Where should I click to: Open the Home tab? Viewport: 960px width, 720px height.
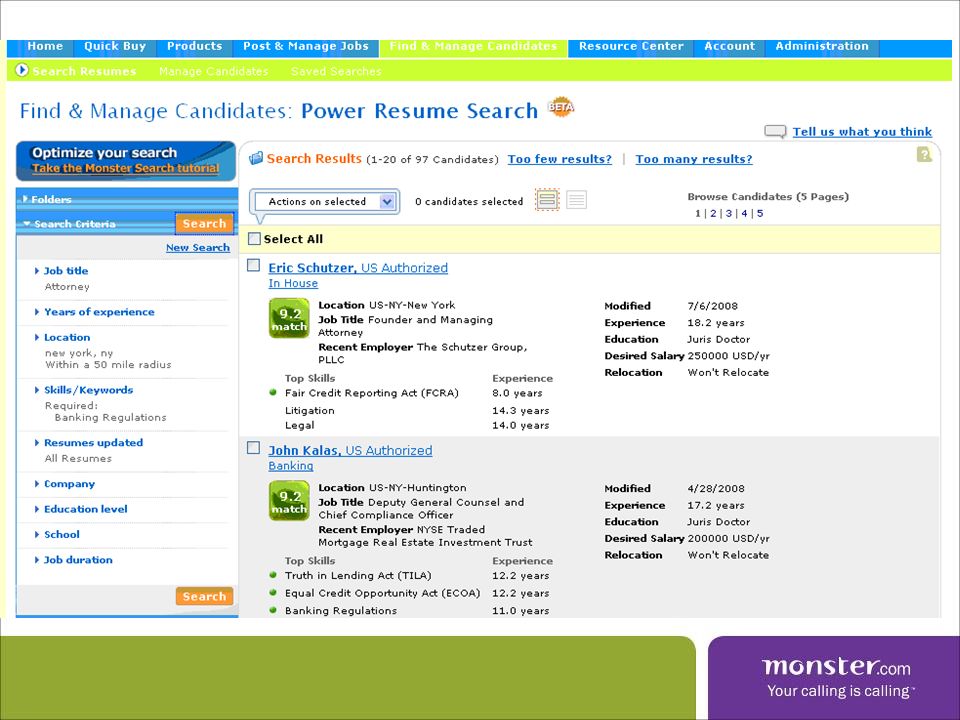pos(45,47)
